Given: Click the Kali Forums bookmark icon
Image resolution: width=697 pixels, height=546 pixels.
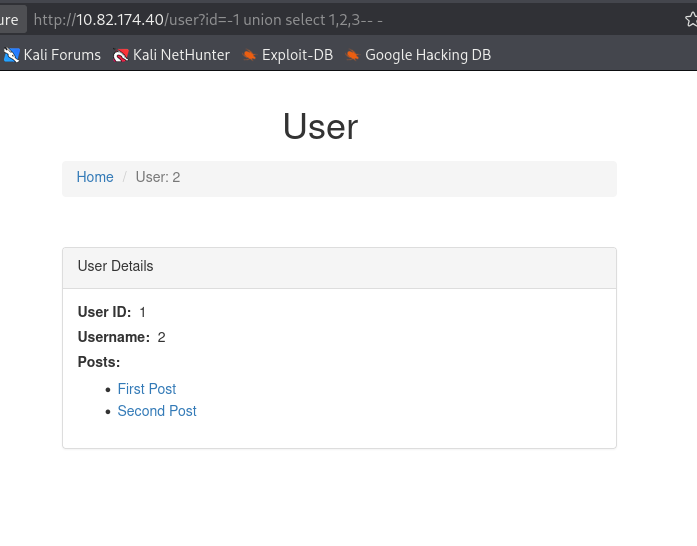Looking at the screenshot, I should [11, 55].
